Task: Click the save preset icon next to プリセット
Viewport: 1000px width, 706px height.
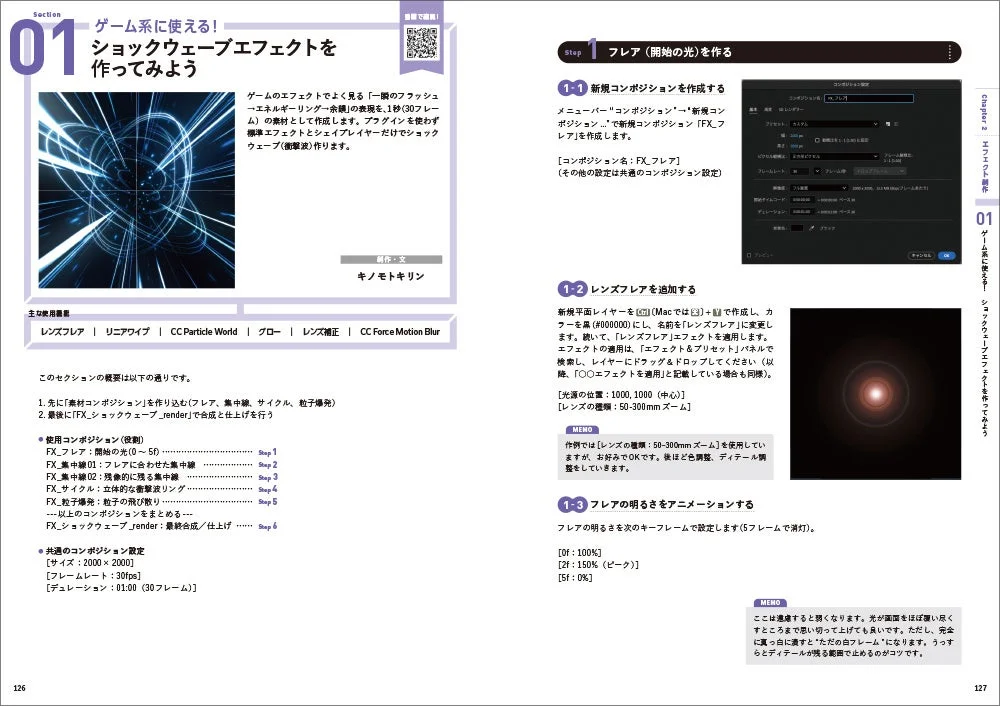Action: point(886,123)
